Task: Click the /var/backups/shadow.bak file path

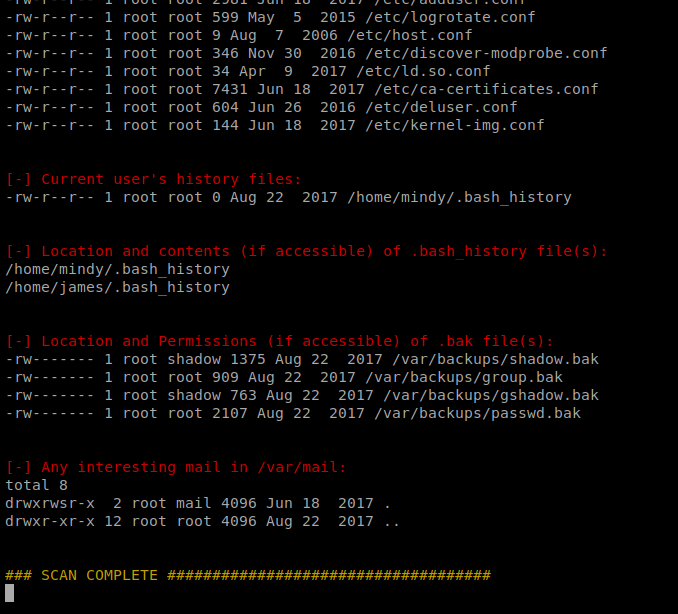Action: [496, 359]
